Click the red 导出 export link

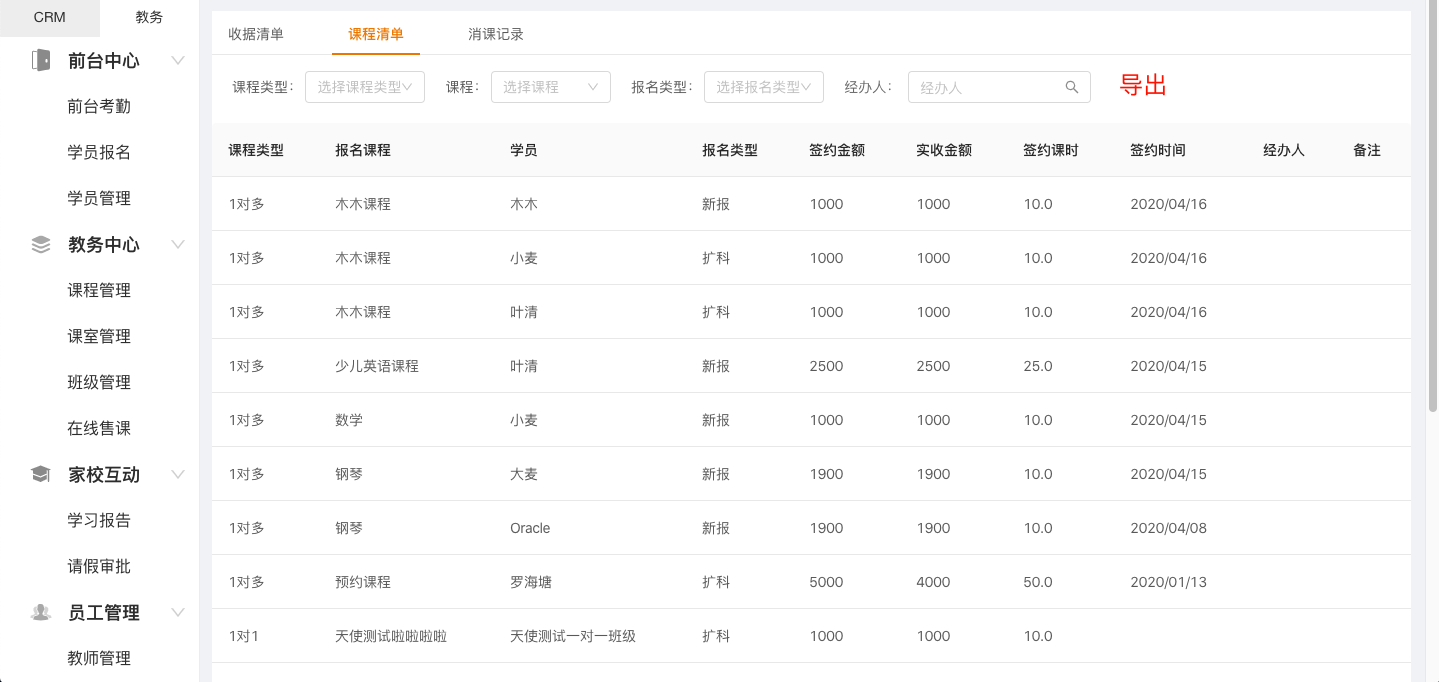[x=1143, y=86]
